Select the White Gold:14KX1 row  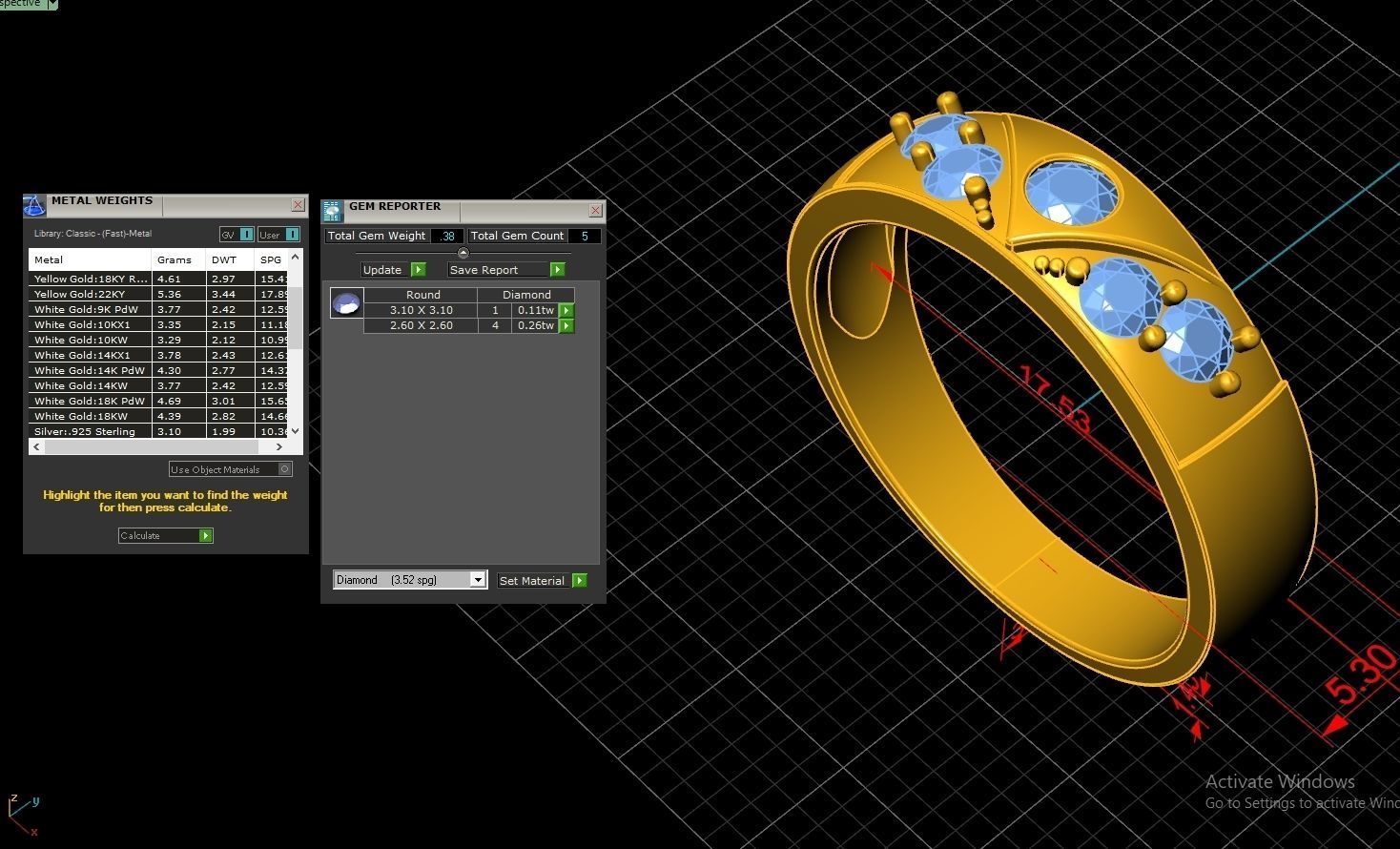pyautogui.click(x=158, y=355)
